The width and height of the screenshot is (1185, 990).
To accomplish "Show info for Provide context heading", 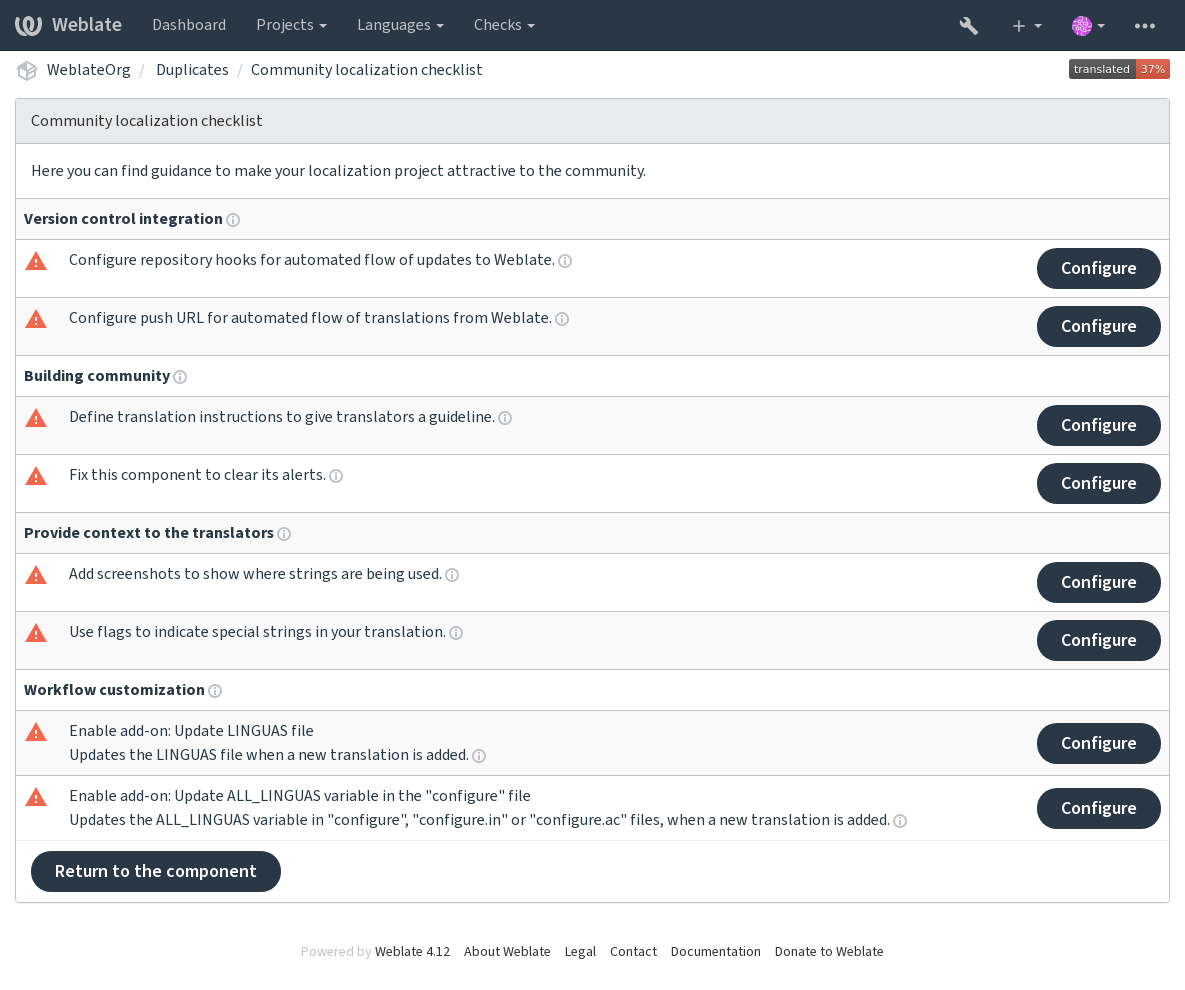I will click(283, 534).
